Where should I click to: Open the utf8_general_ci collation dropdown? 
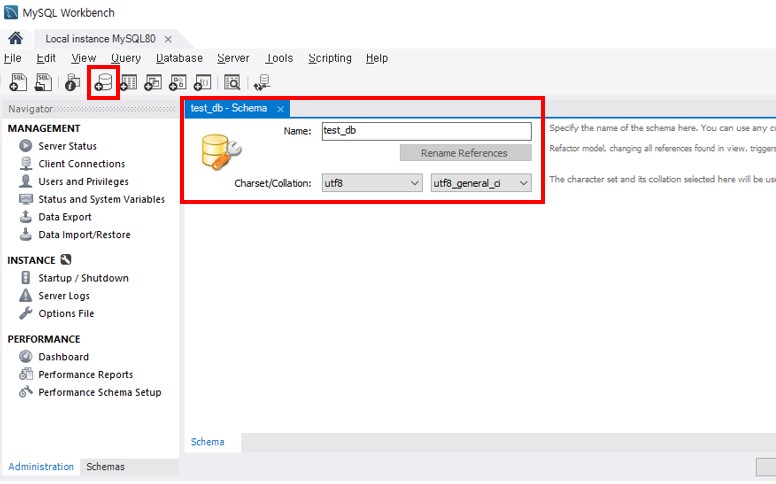[481, 183]
